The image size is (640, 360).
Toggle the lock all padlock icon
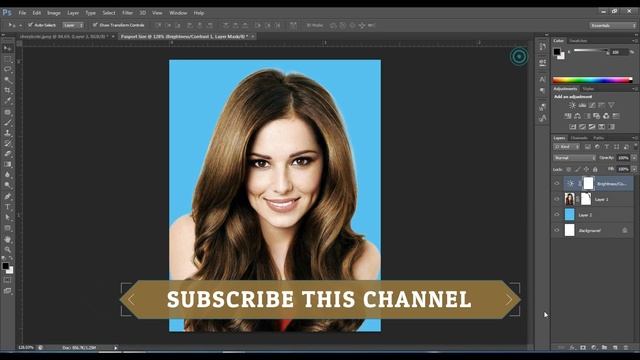pos(596,169)
